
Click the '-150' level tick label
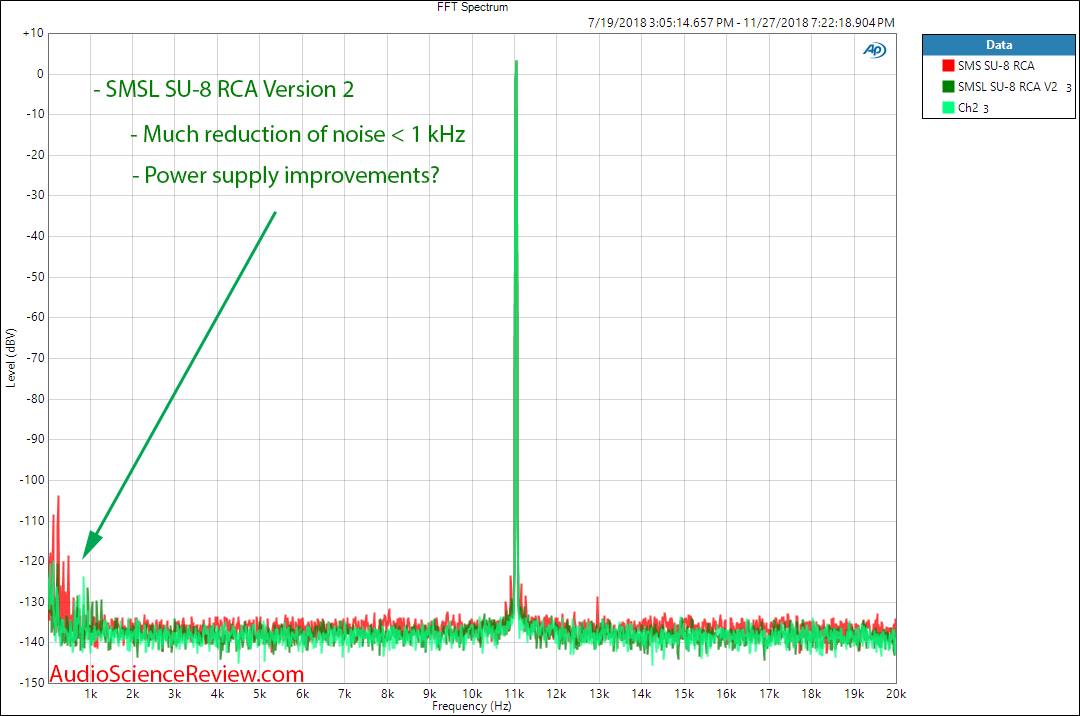click(x=32, y=682)
